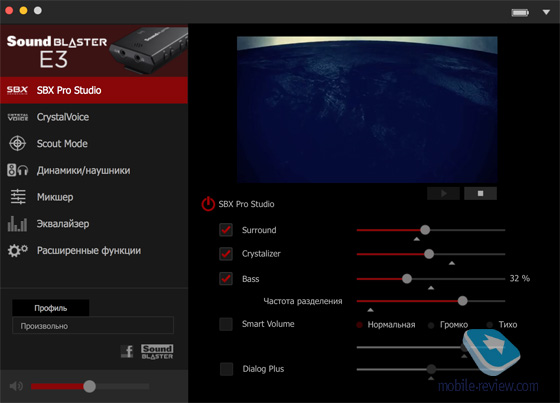Play the demo video
Screen dimensions: 560x403
click(444, 193)
